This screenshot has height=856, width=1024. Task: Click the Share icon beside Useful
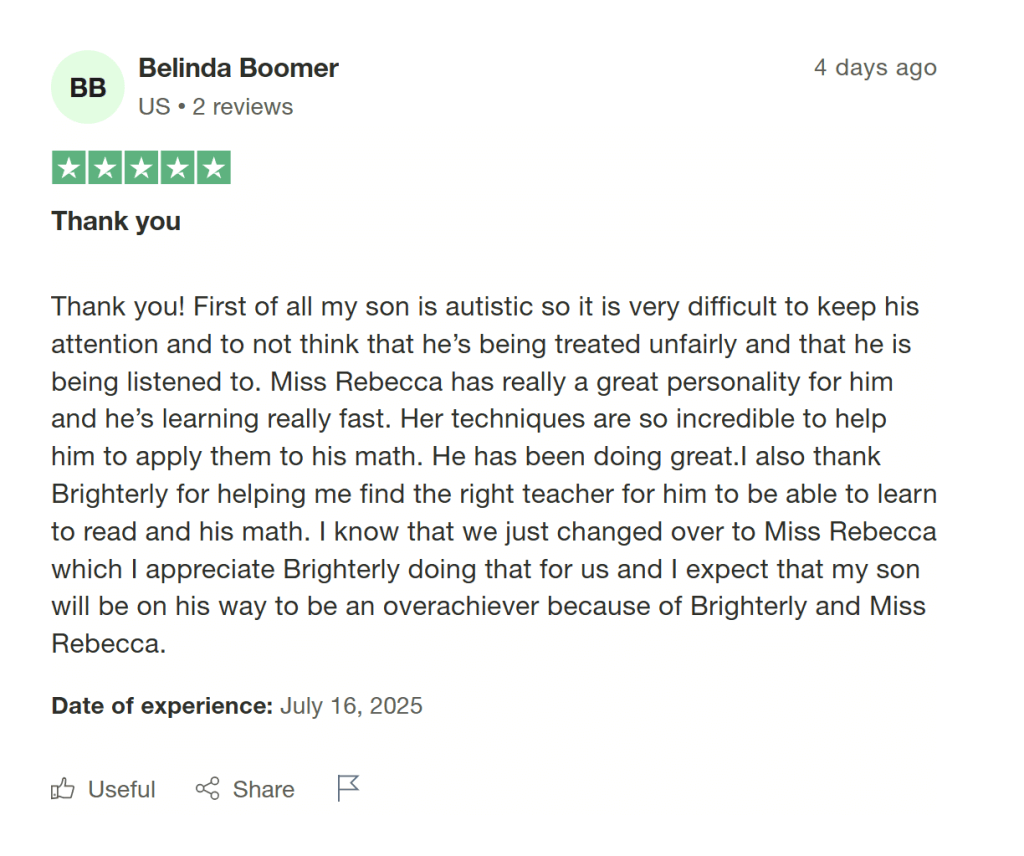207,789
